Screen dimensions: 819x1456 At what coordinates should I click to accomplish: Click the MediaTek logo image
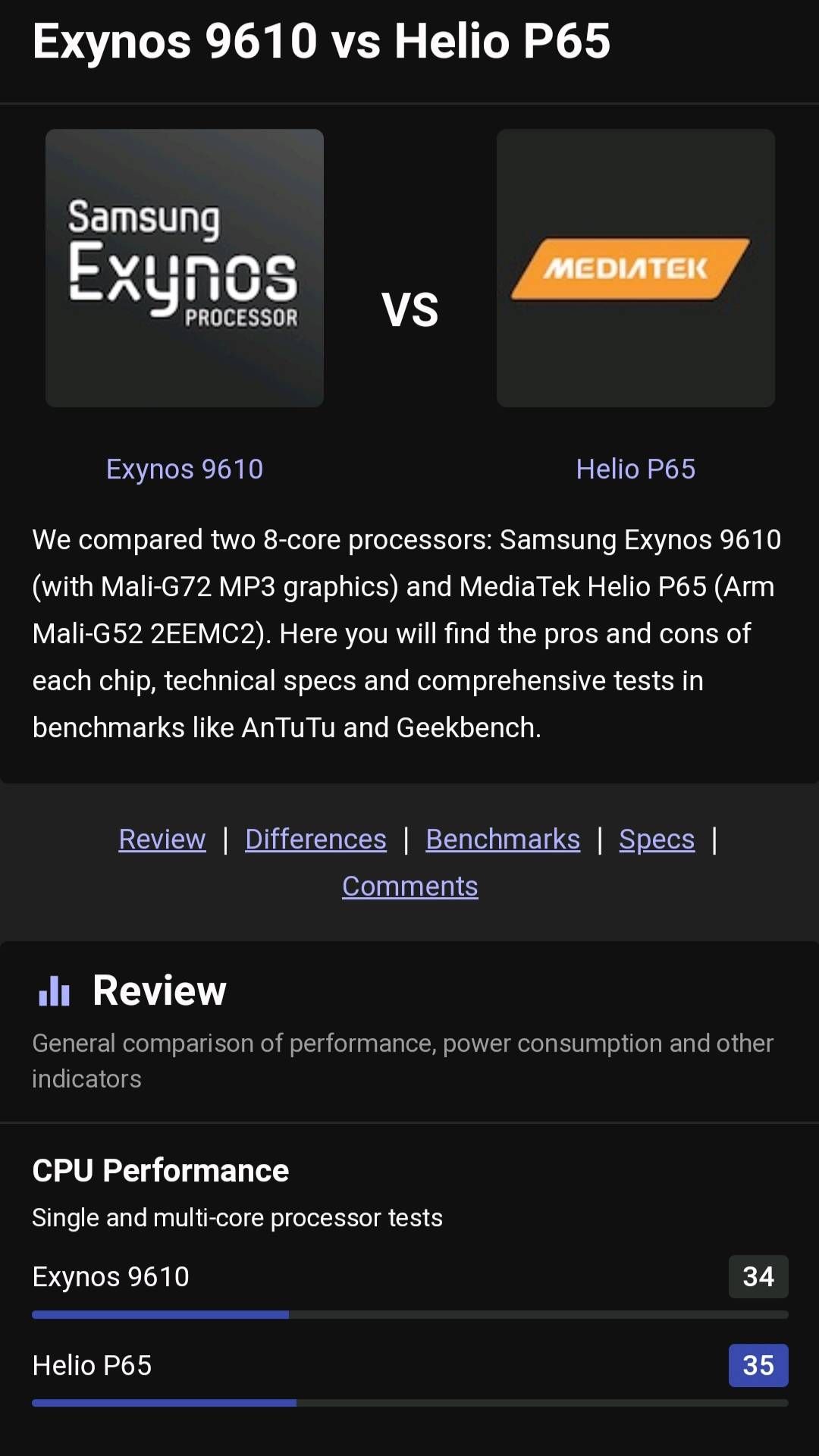(x=635, y=268)
